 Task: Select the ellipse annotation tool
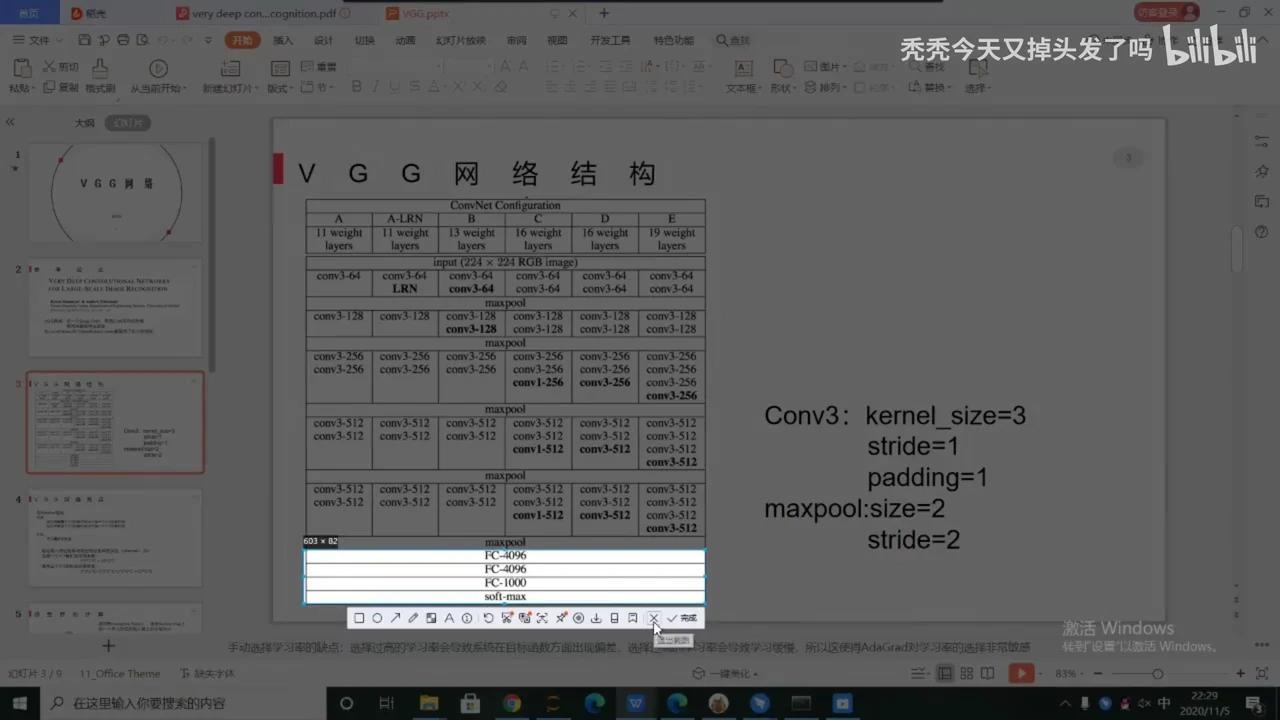(x=377, y=617)
